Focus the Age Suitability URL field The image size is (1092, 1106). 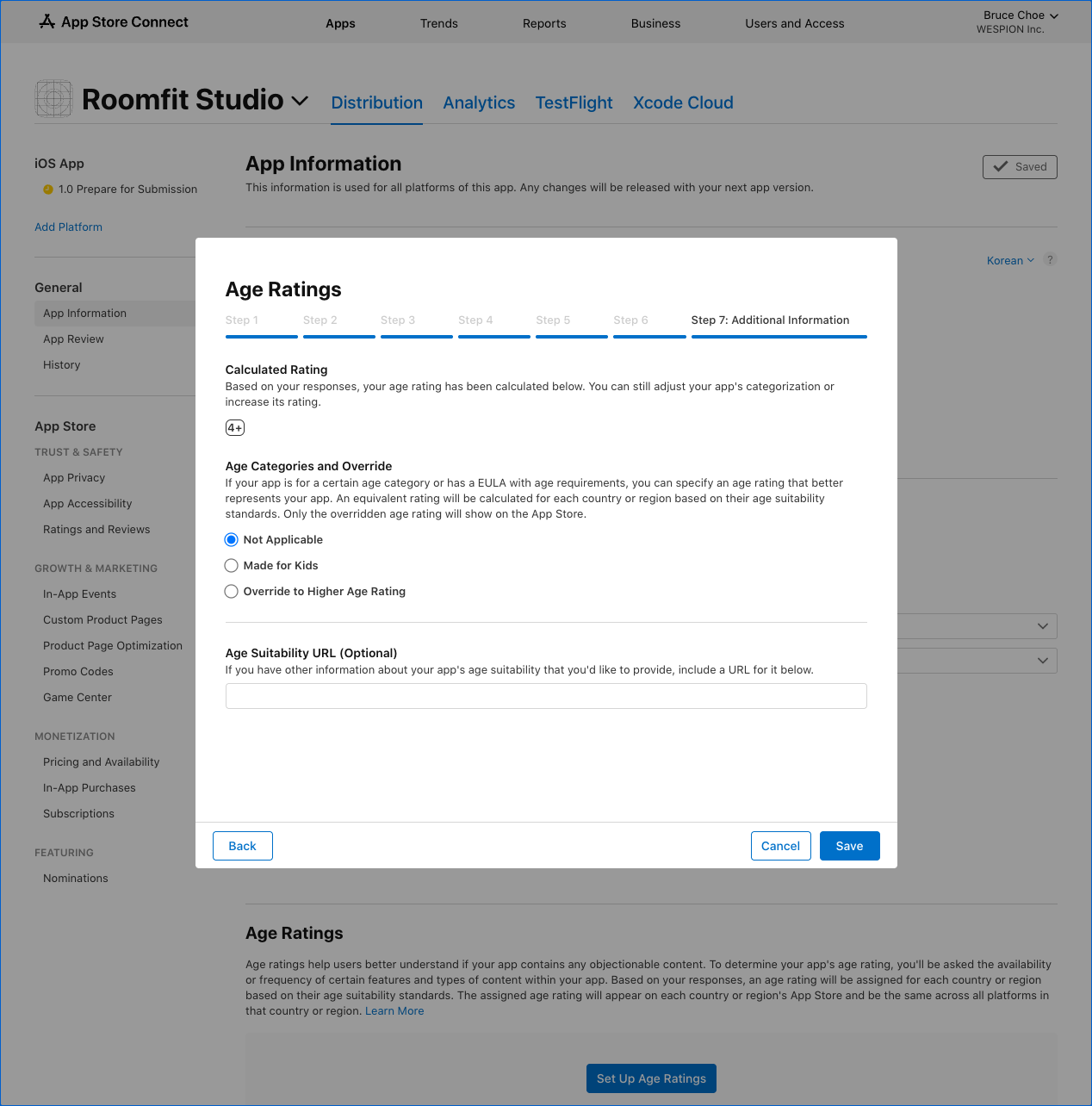pyautogui.click(x=545, y=696)
